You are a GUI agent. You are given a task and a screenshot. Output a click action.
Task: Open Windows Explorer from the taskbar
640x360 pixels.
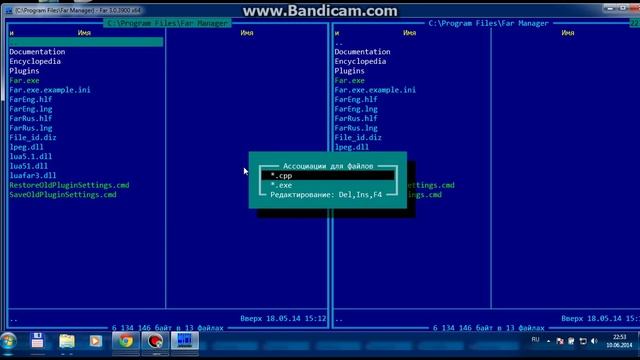tap(67, 341)
